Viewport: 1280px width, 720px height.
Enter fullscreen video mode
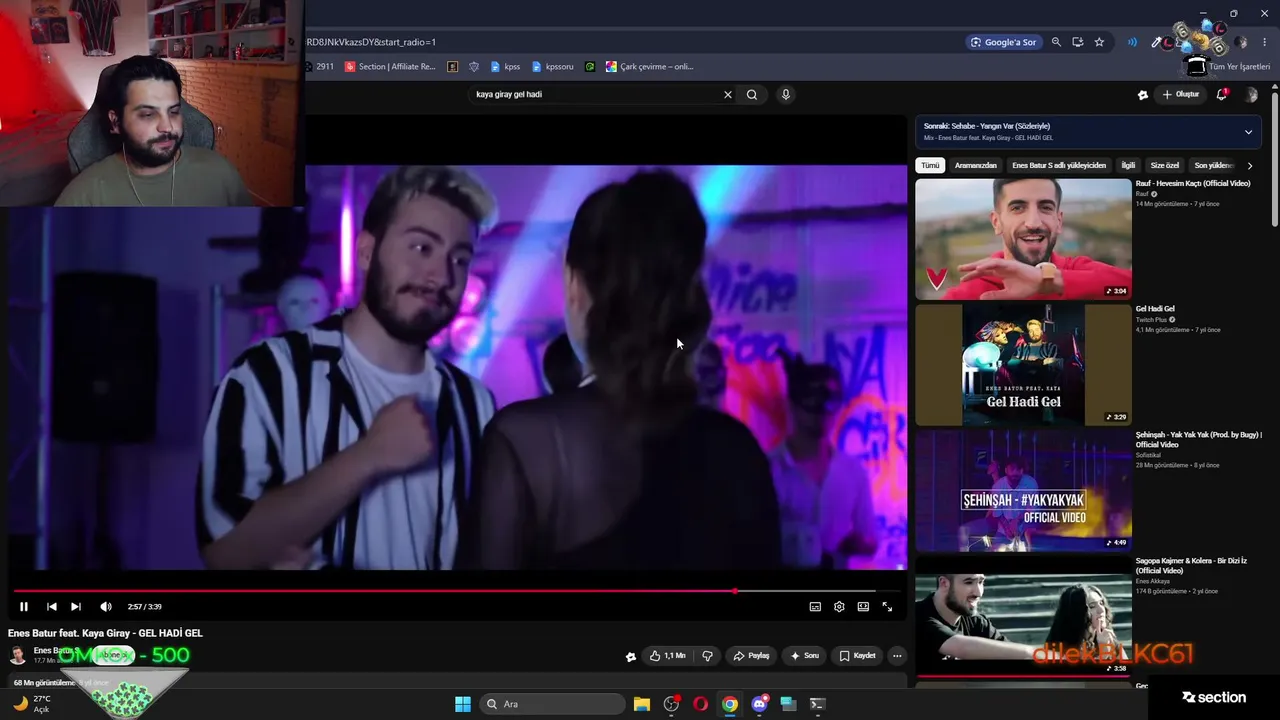pos(887,606)
